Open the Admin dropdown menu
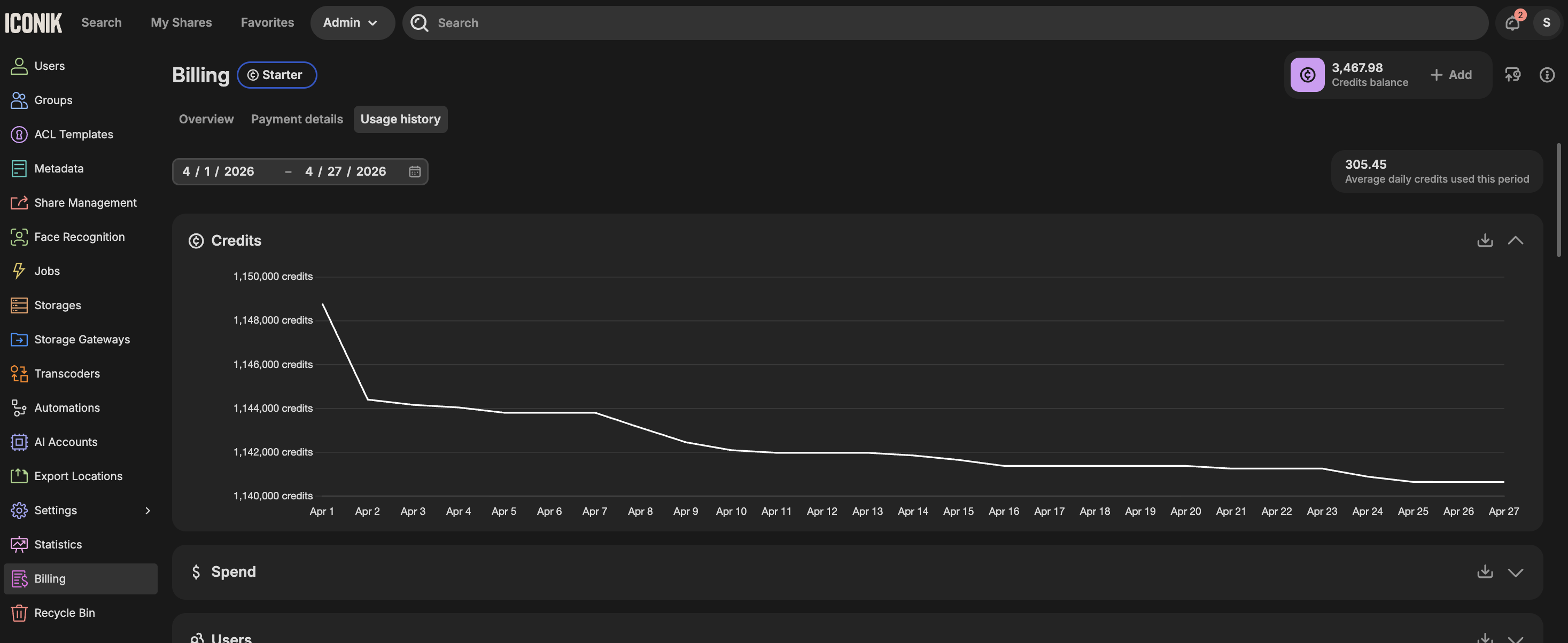 pos(351,23)
